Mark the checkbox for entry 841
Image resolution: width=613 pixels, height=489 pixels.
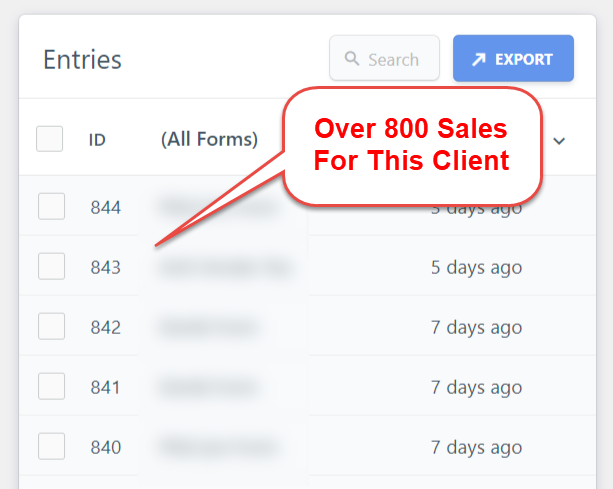click(51, 387)
